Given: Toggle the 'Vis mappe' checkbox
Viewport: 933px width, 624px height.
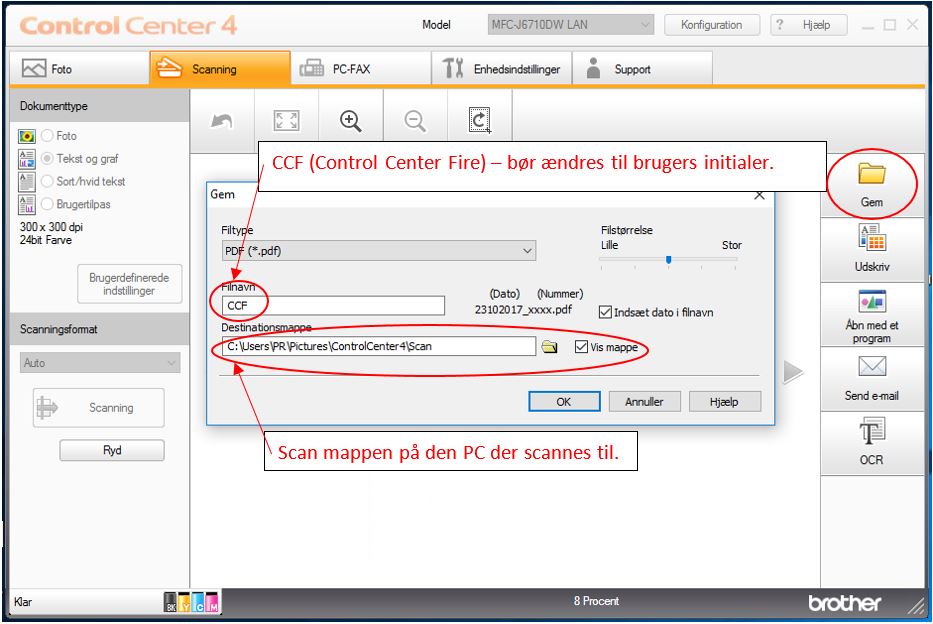Looking at the screenshot, I should click(581, 347).
